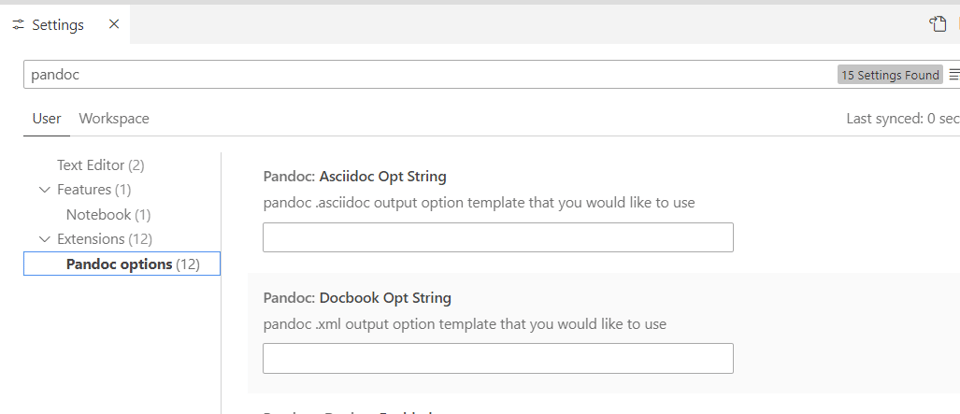
Task: Switch to the User settings tab
Action: point(47,118)
